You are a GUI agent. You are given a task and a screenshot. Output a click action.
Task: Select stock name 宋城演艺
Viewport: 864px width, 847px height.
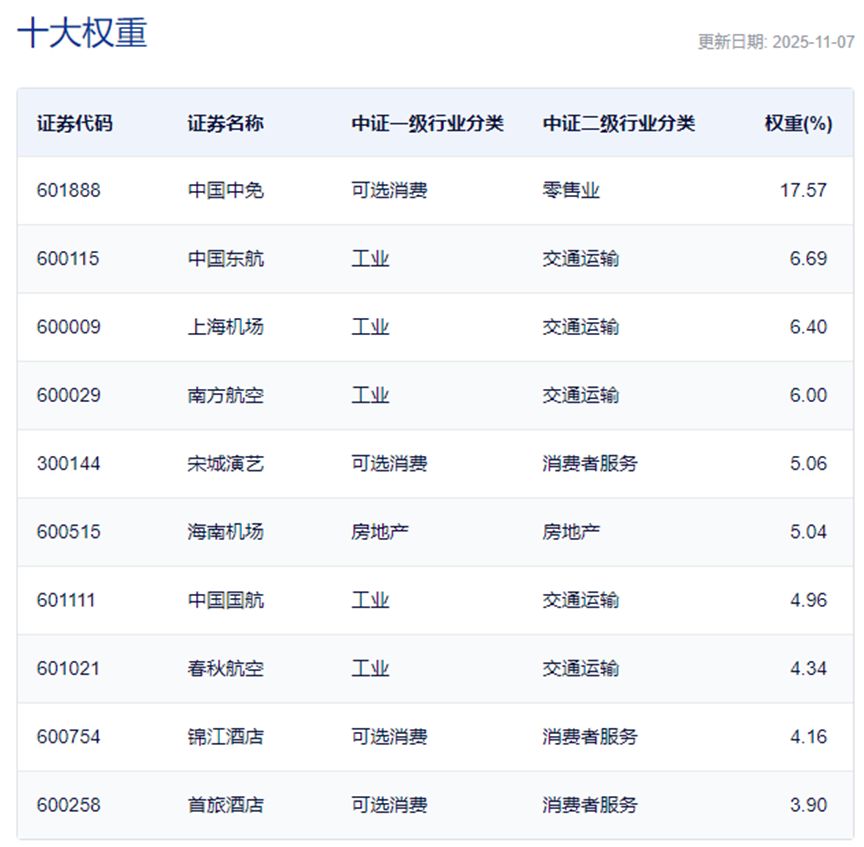pos(226,463)
